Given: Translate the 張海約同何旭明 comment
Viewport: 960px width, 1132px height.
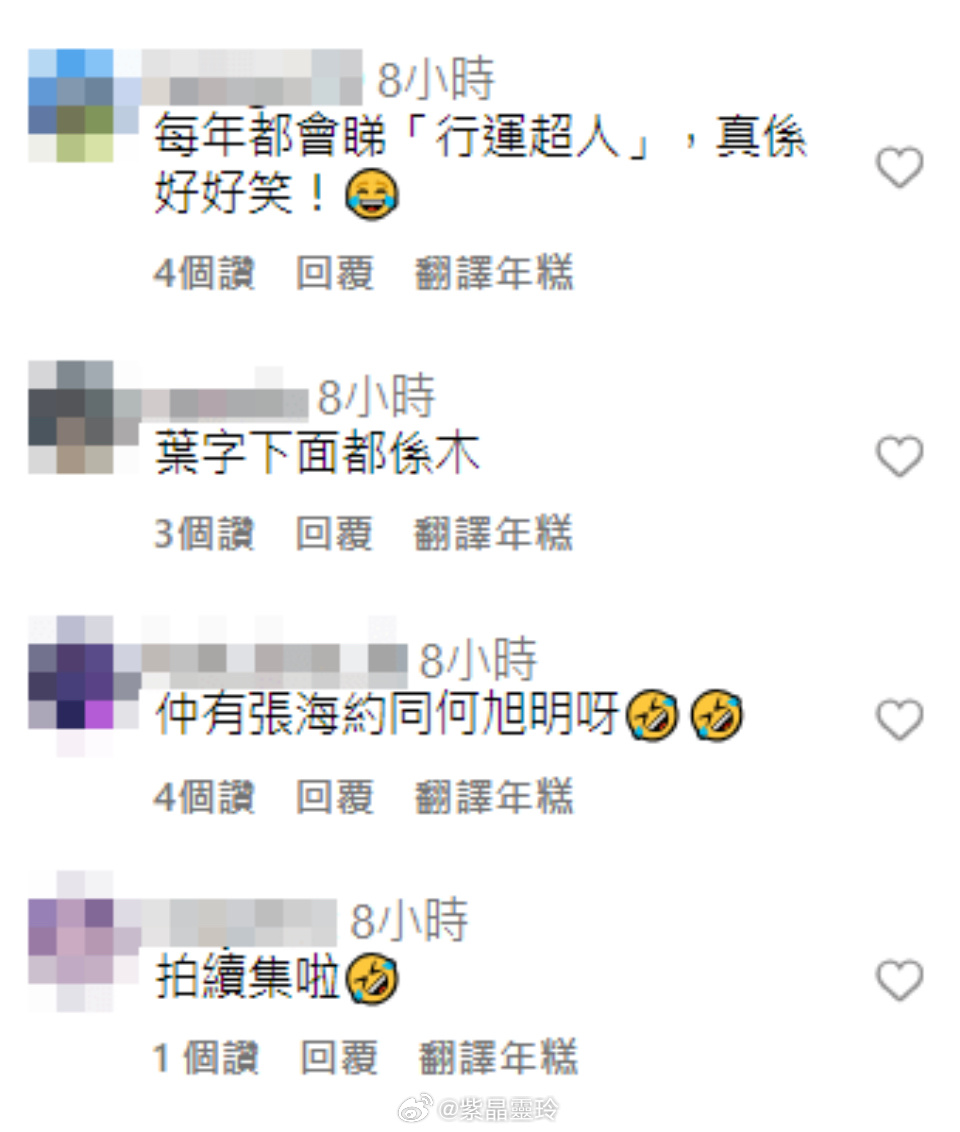Looking at the screenshot, I should point(494,797).
